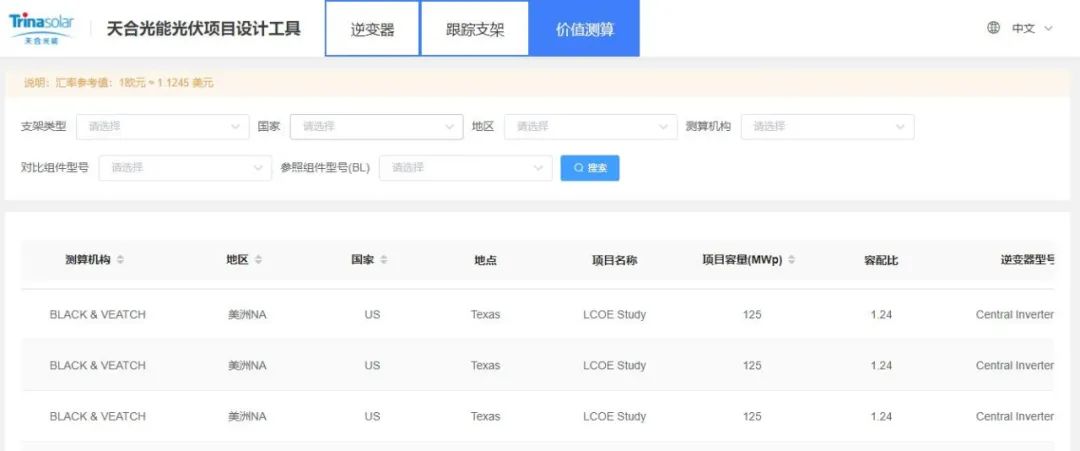Sort by 测算机构 column arrows

(121, 260)
